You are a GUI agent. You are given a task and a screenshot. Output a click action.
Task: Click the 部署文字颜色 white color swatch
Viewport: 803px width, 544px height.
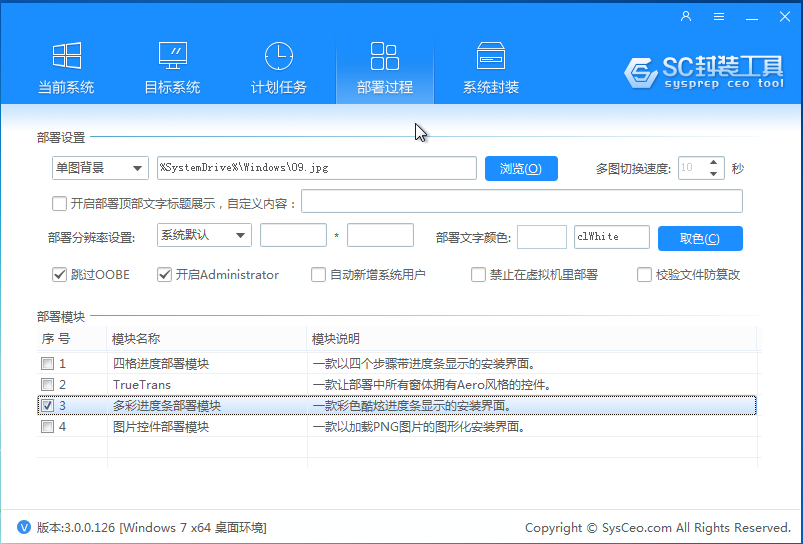coord(542,237)
